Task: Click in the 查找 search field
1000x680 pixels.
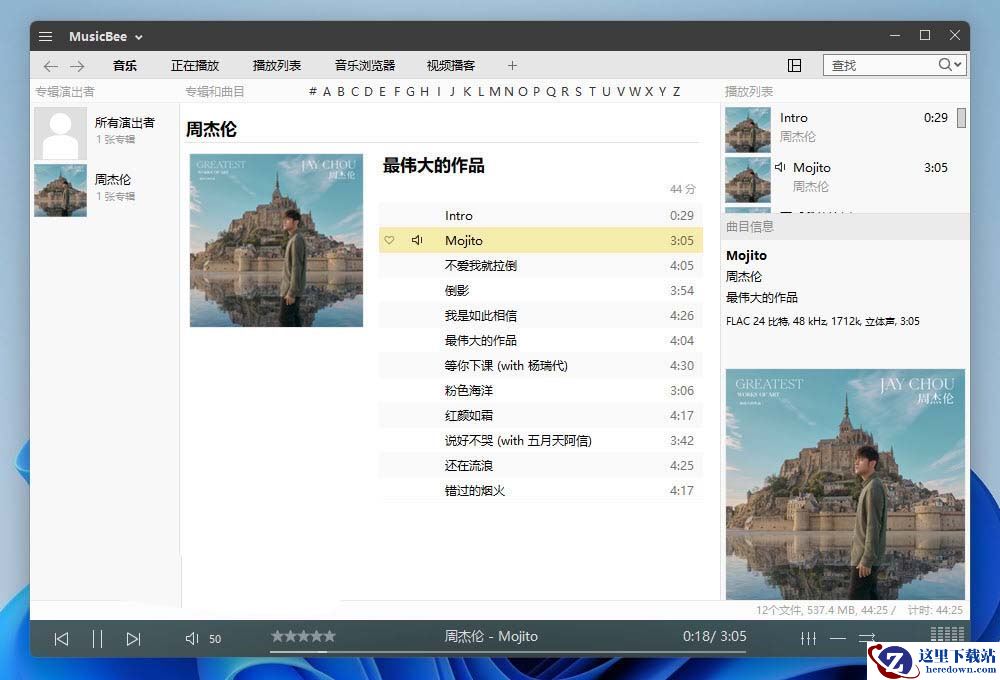Action: pos(880,65)
